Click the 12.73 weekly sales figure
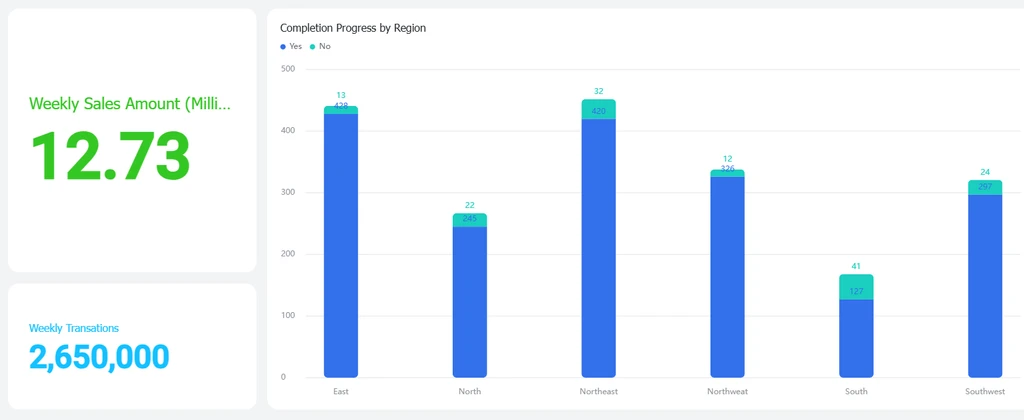1024x420 pixels. pos(110,156)
